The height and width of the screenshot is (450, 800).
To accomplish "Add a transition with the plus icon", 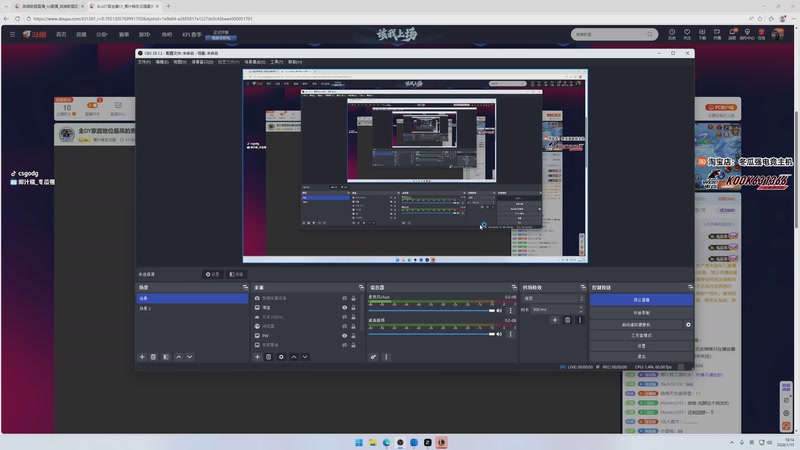I will (x=555, y=320).
